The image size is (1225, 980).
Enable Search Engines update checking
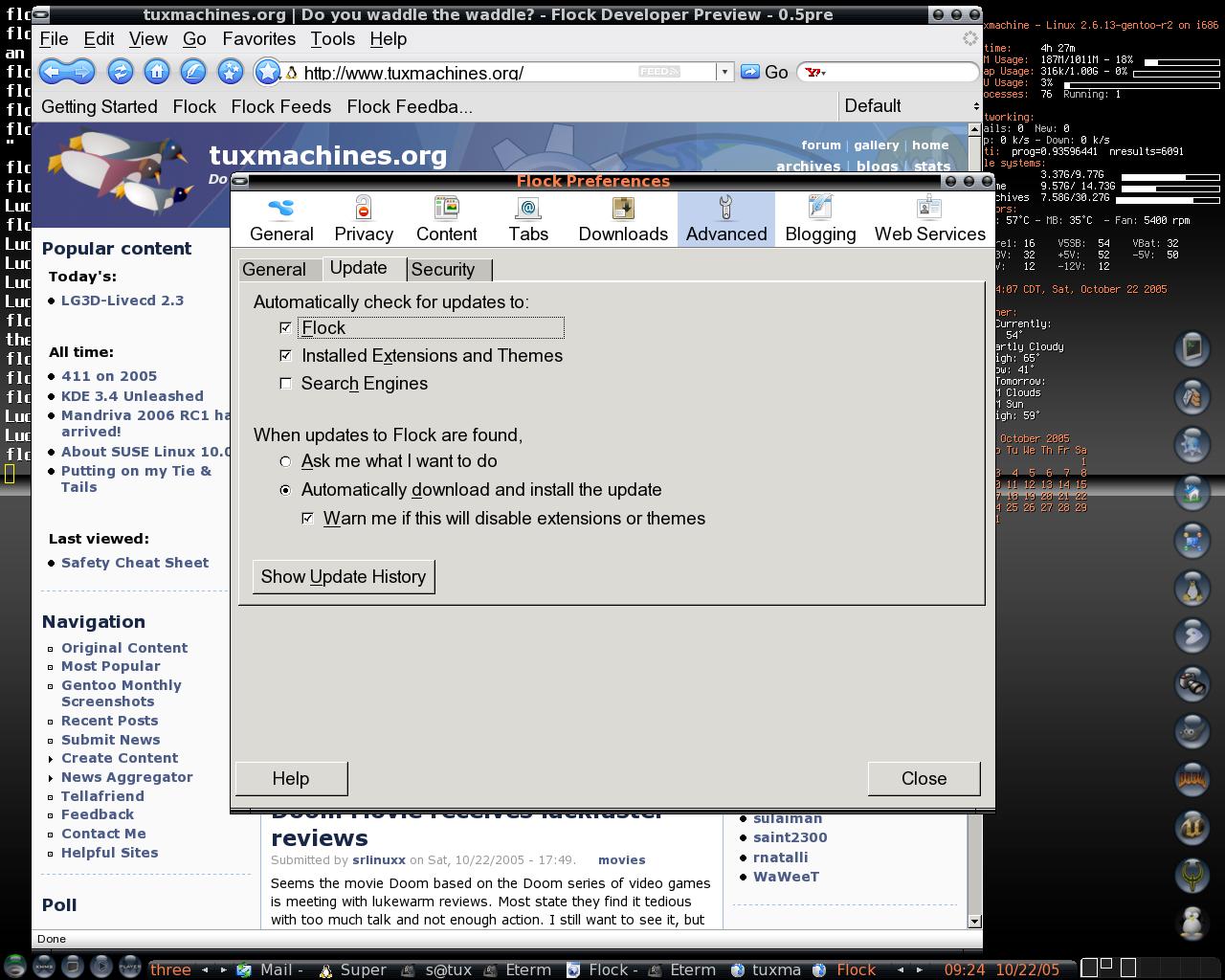(x=285, y=383)
